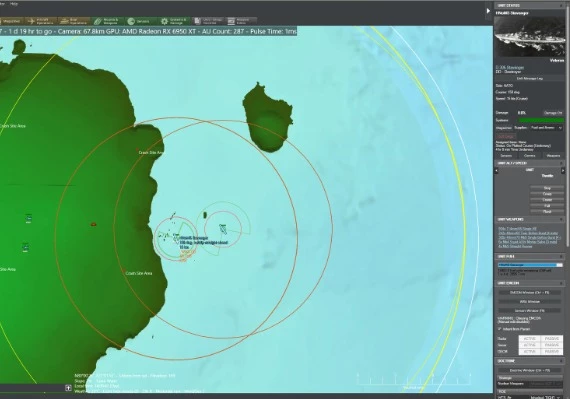Click the green Systems status bar
This screenshot has width=570, height=399.
tap(541, 120)
